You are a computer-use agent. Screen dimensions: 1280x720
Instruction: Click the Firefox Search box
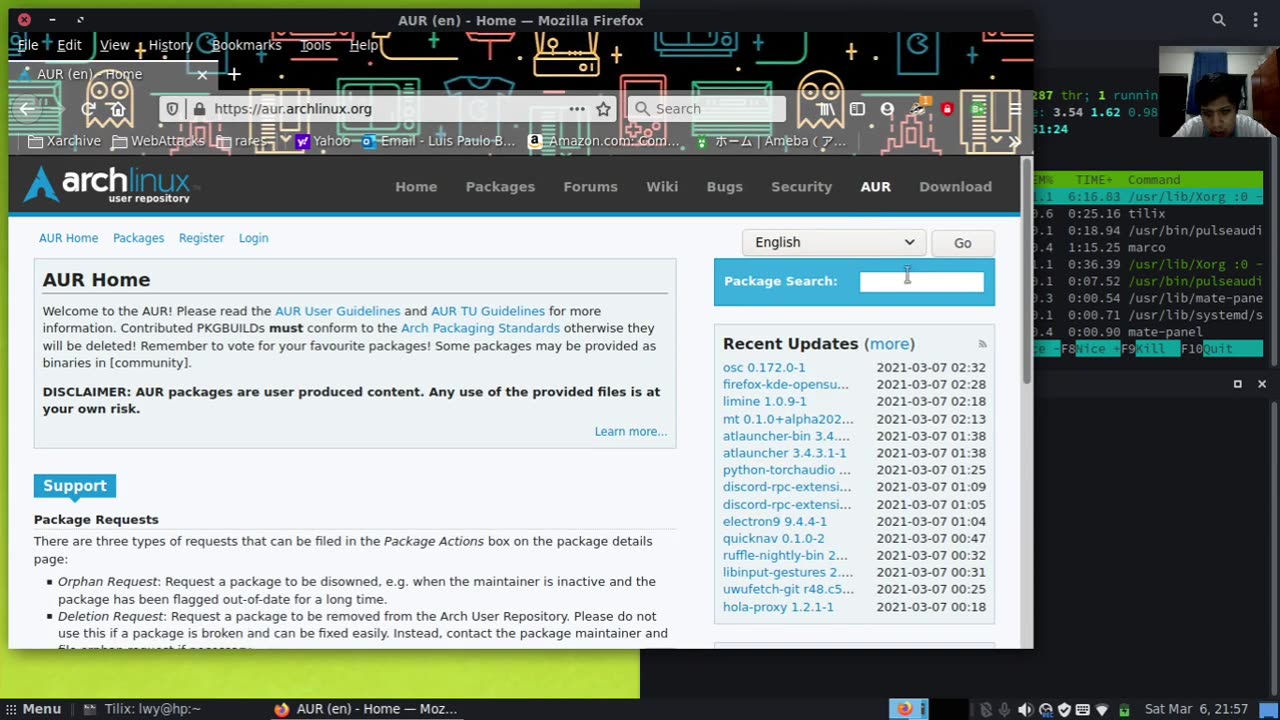[x=706, y=109]
